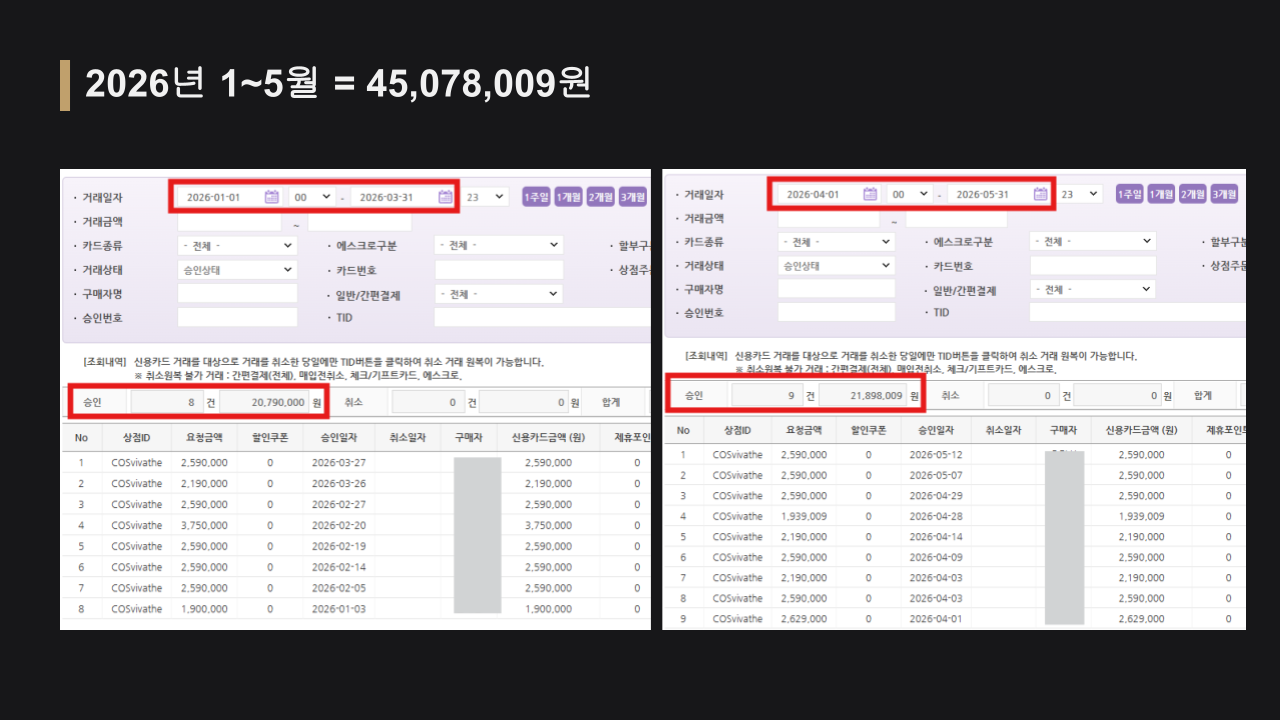Select the 2026-04-29 approval date cell
This screenshot has height=720, width=1280.
pyautogui.click(x=935, y=496)
